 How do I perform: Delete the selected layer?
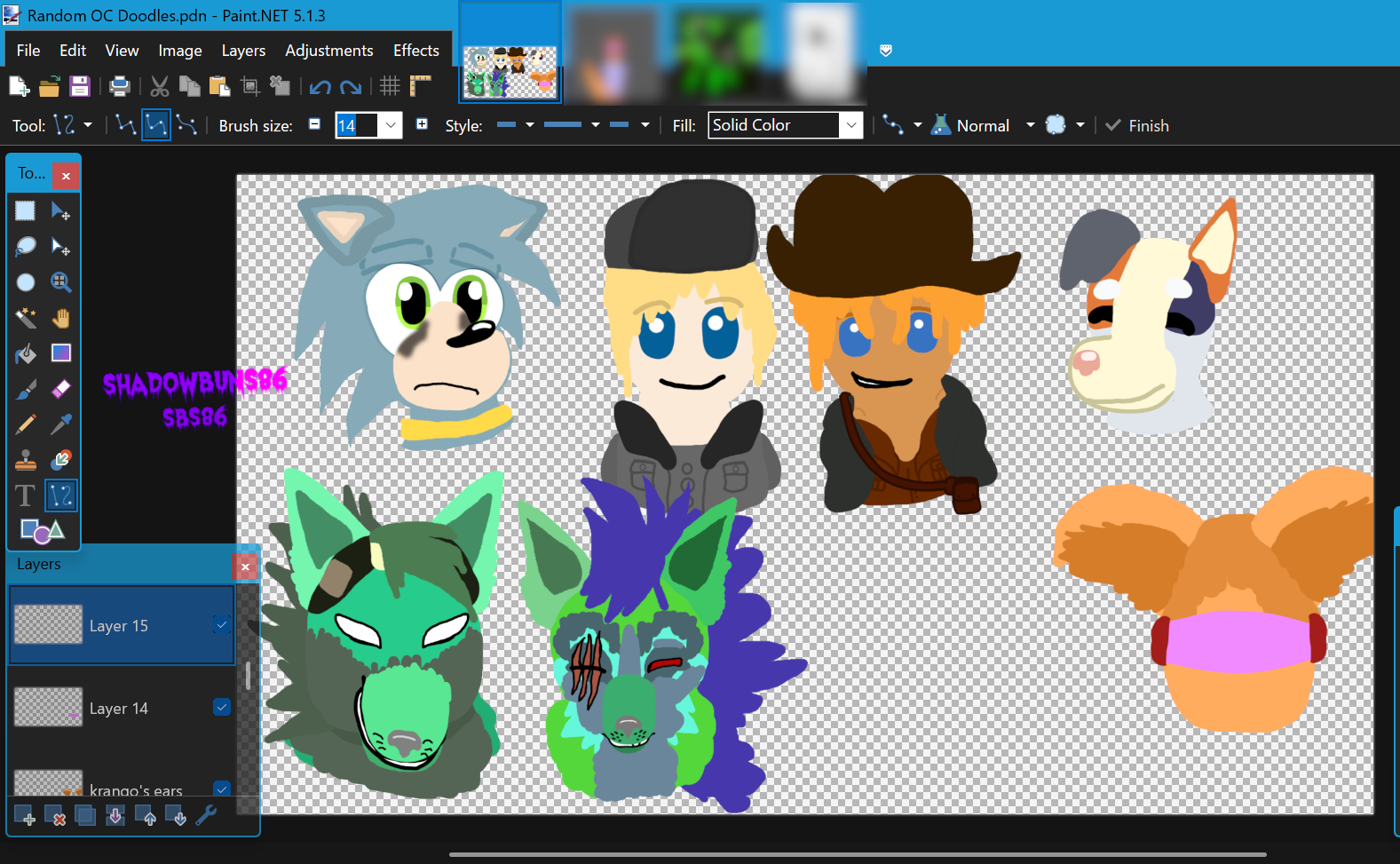click(x=55, y=815)
